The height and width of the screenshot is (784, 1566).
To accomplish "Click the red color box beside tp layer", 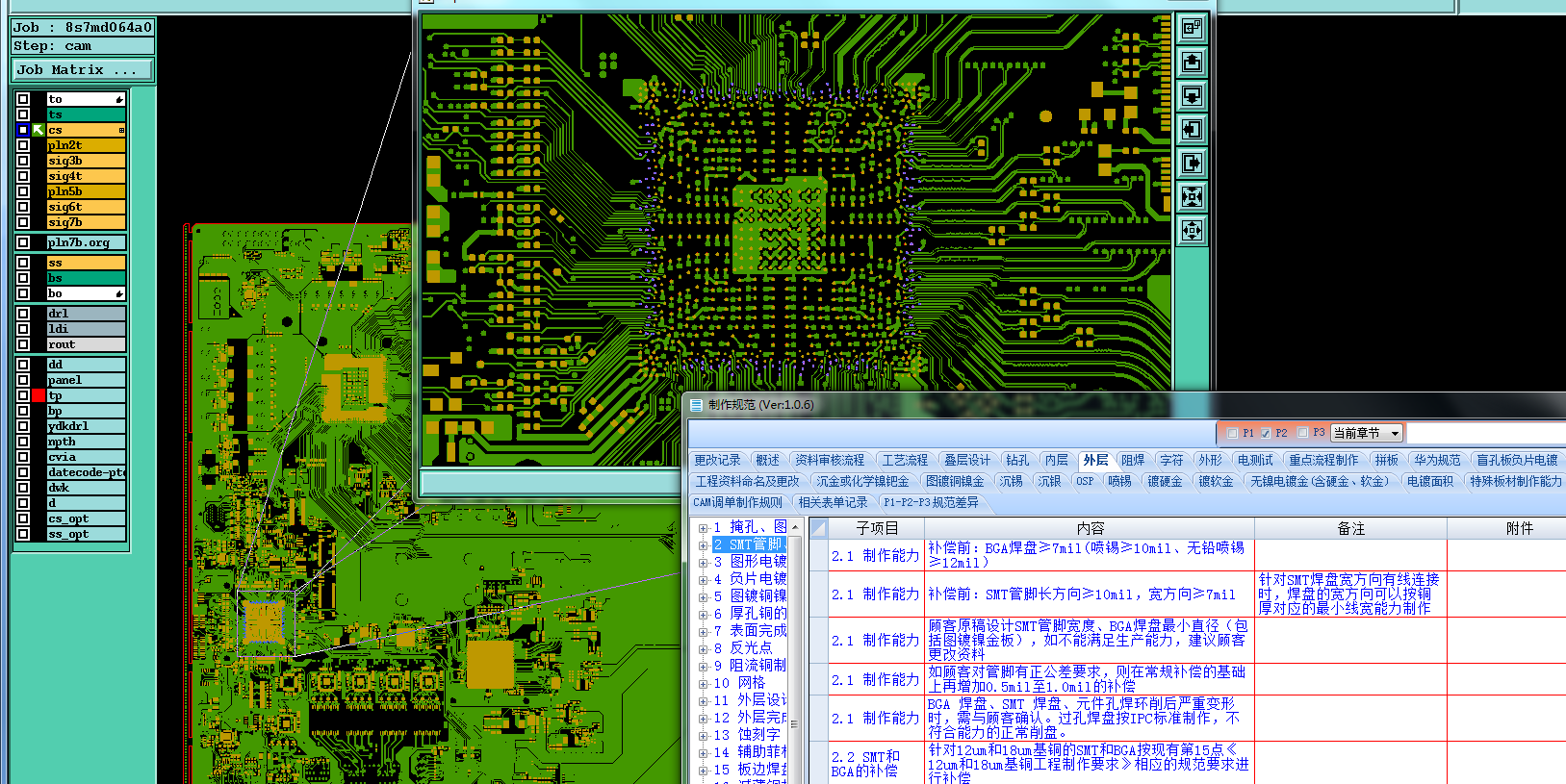I will click(39, 395).
